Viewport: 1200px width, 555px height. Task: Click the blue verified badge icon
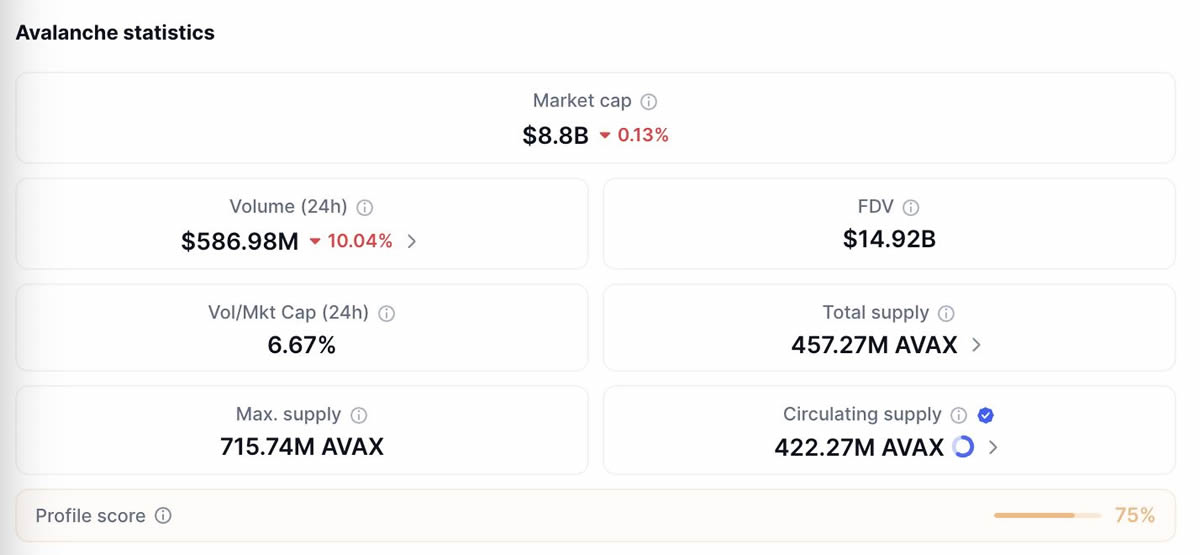coord(985,415)
